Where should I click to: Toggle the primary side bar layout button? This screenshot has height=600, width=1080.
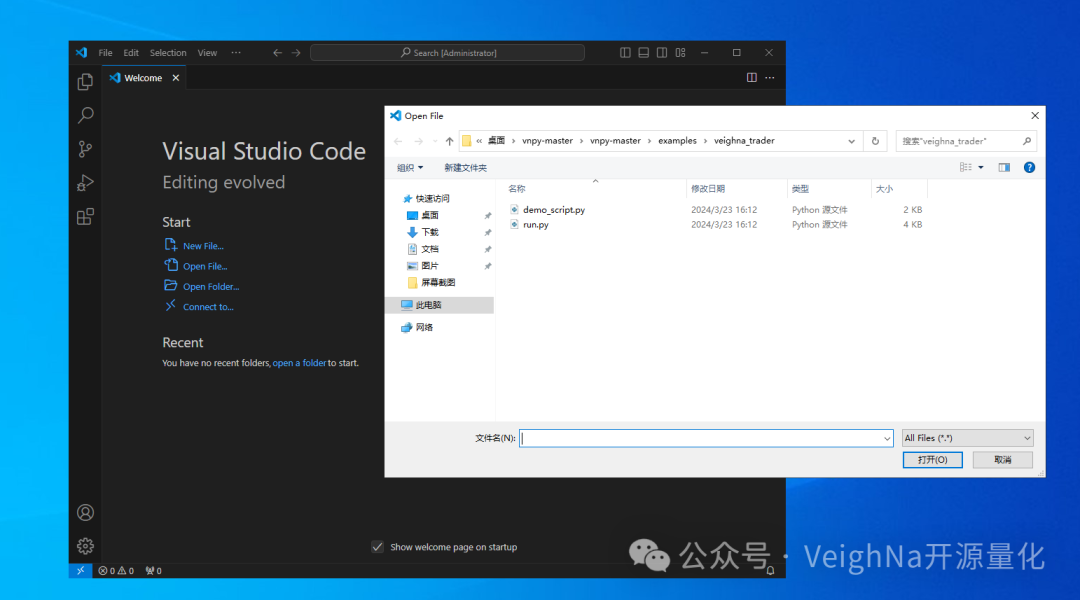coord(625,53)
